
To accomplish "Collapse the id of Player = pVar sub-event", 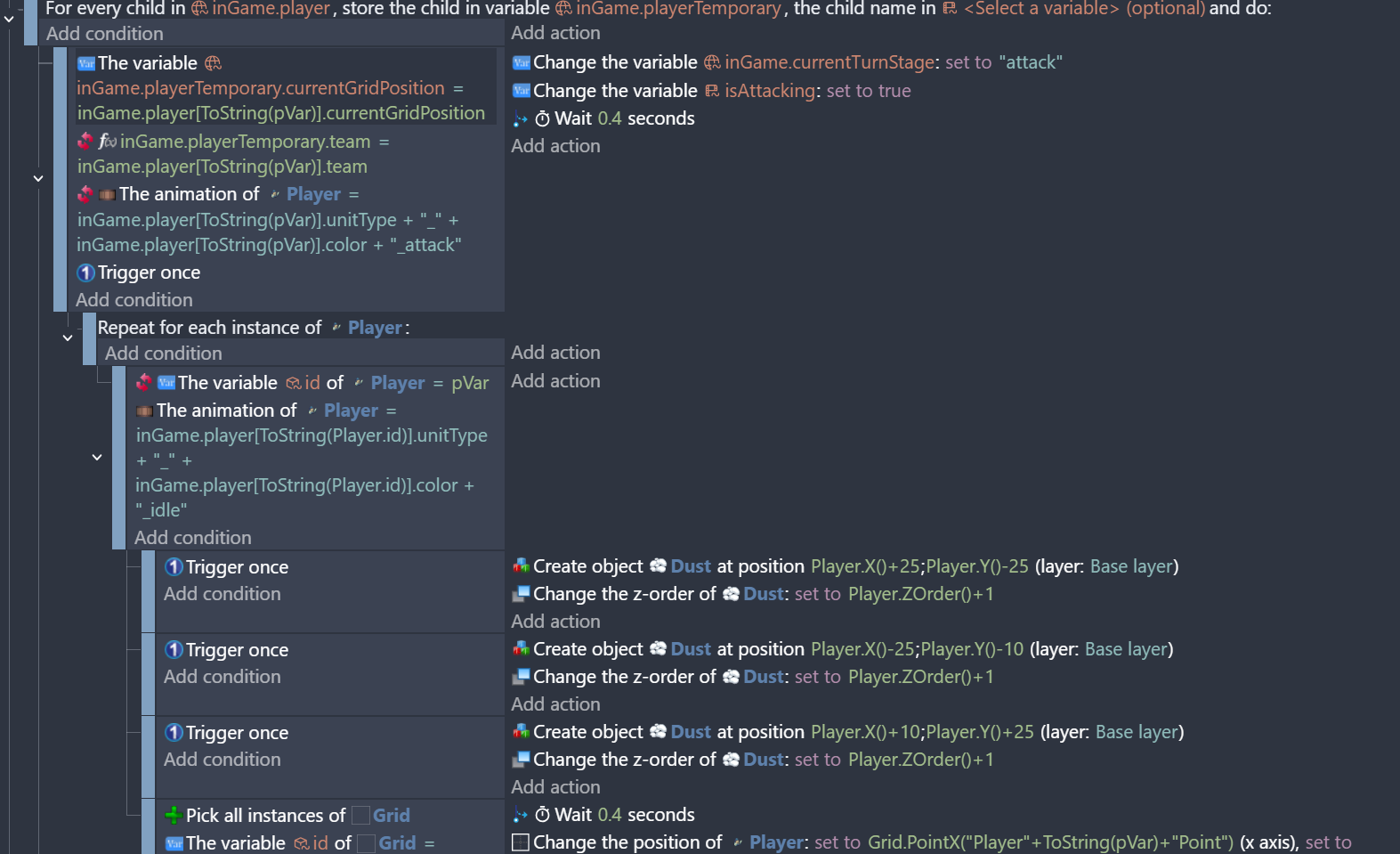I will pyautogui.click(x=97, y=457).
